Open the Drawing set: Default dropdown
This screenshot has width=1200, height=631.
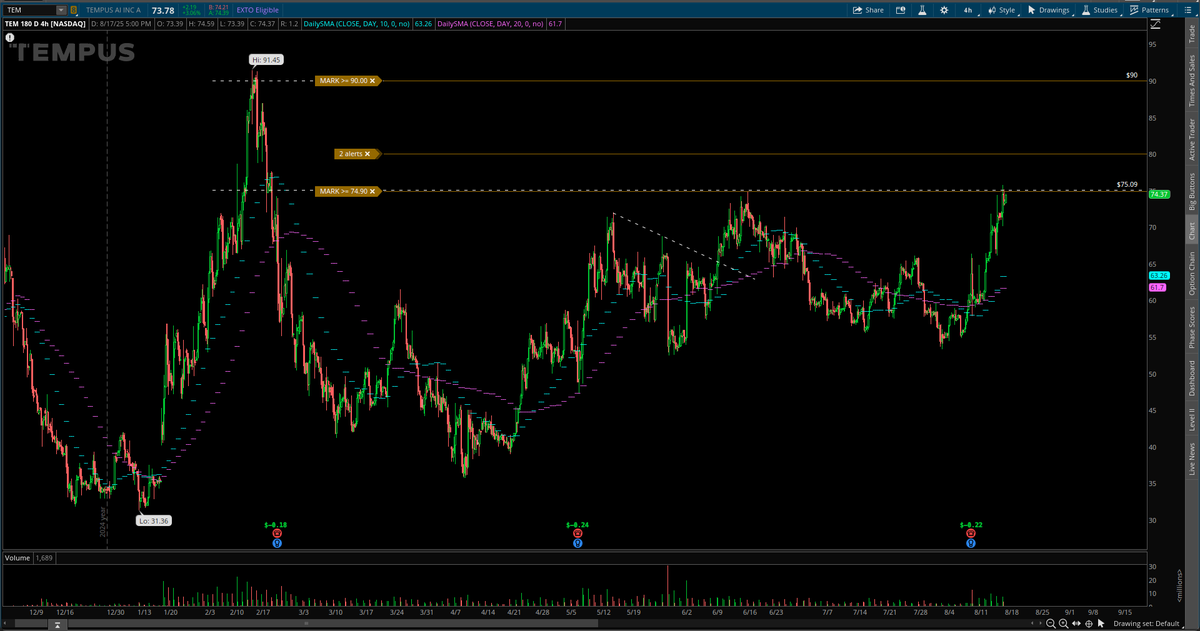(x=1148, y=624)
